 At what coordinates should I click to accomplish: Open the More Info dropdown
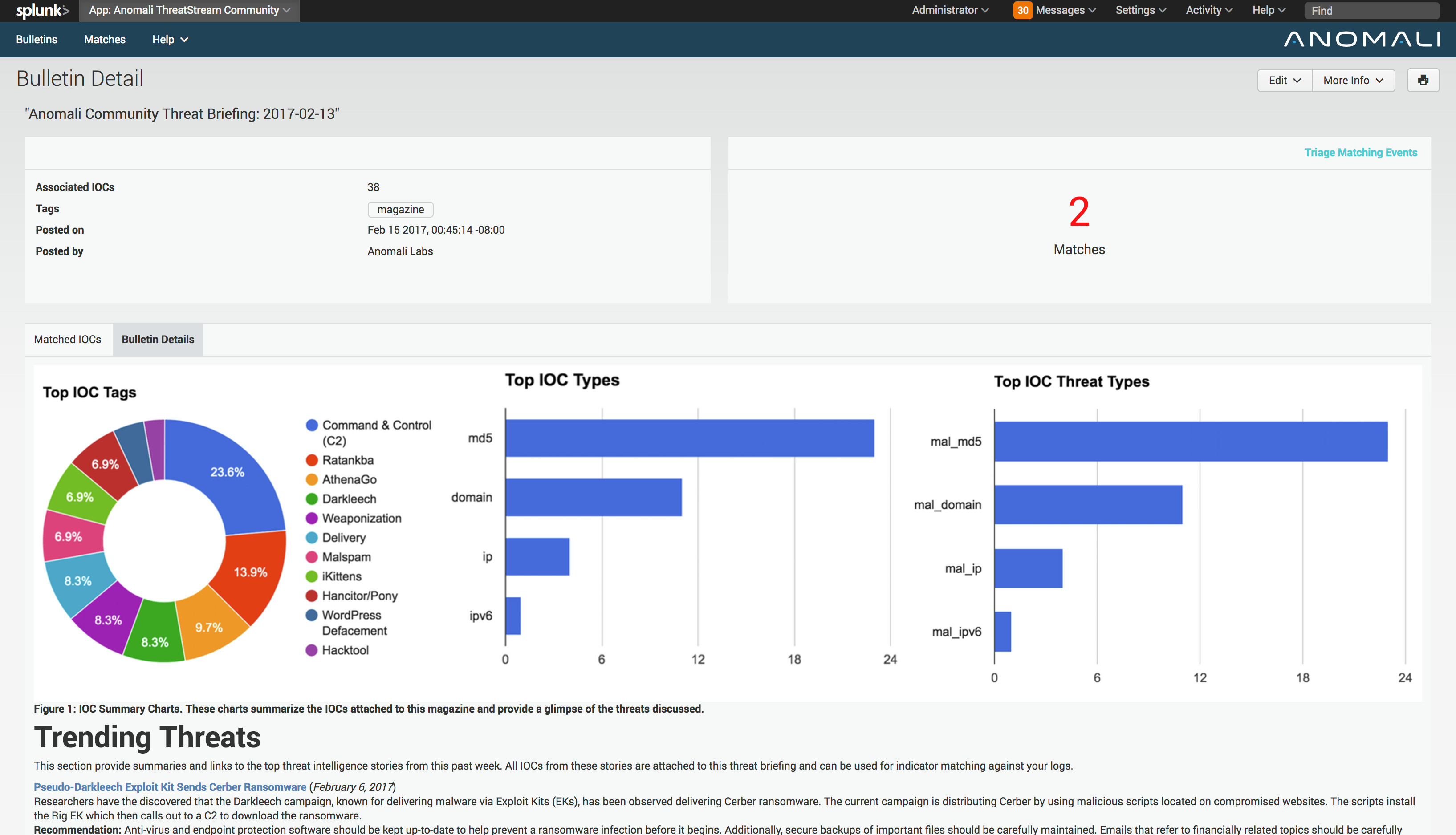1353,80
